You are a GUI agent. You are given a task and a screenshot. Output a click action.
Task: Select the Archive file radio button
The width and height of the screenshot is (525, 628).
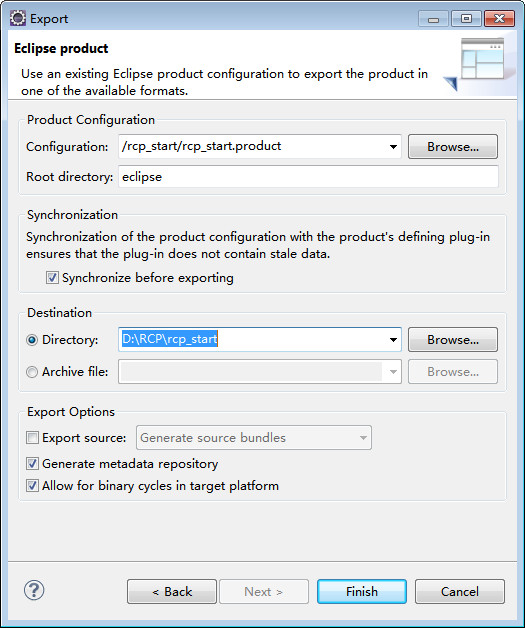[32, 372]
